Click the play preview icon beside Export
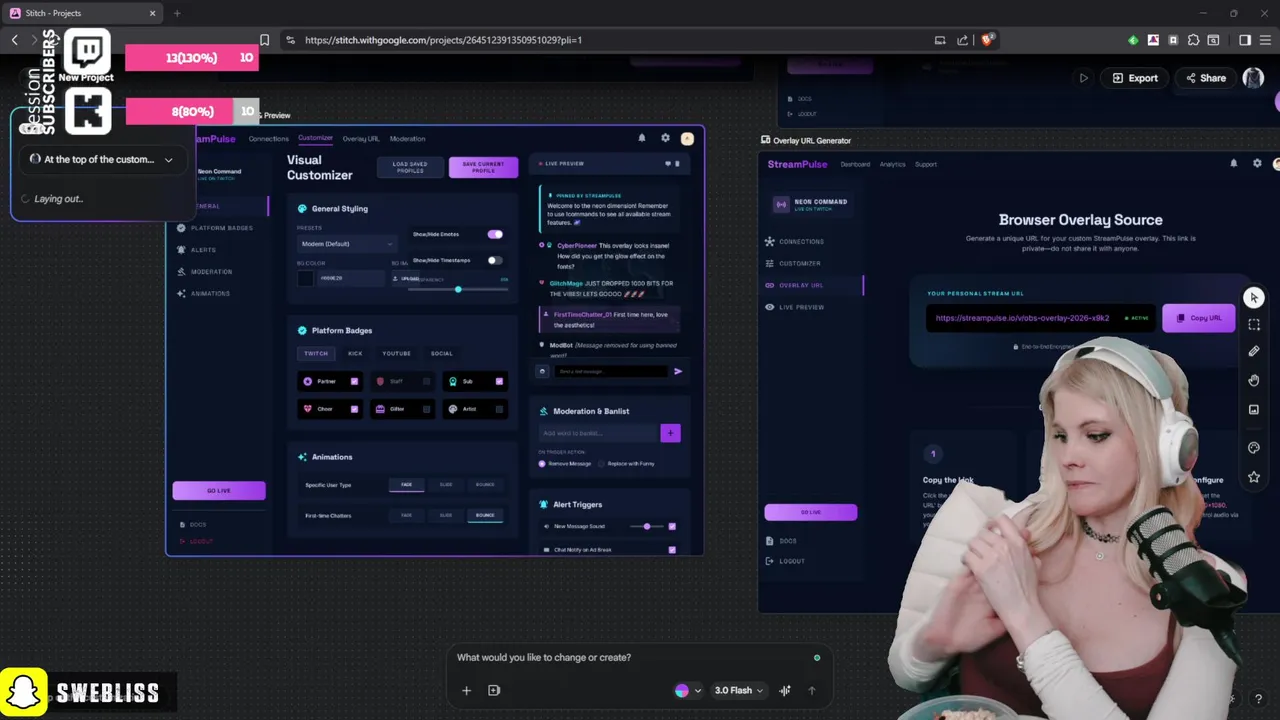The width and height of the screenshot is (1280, 720). coord(1083,78)
